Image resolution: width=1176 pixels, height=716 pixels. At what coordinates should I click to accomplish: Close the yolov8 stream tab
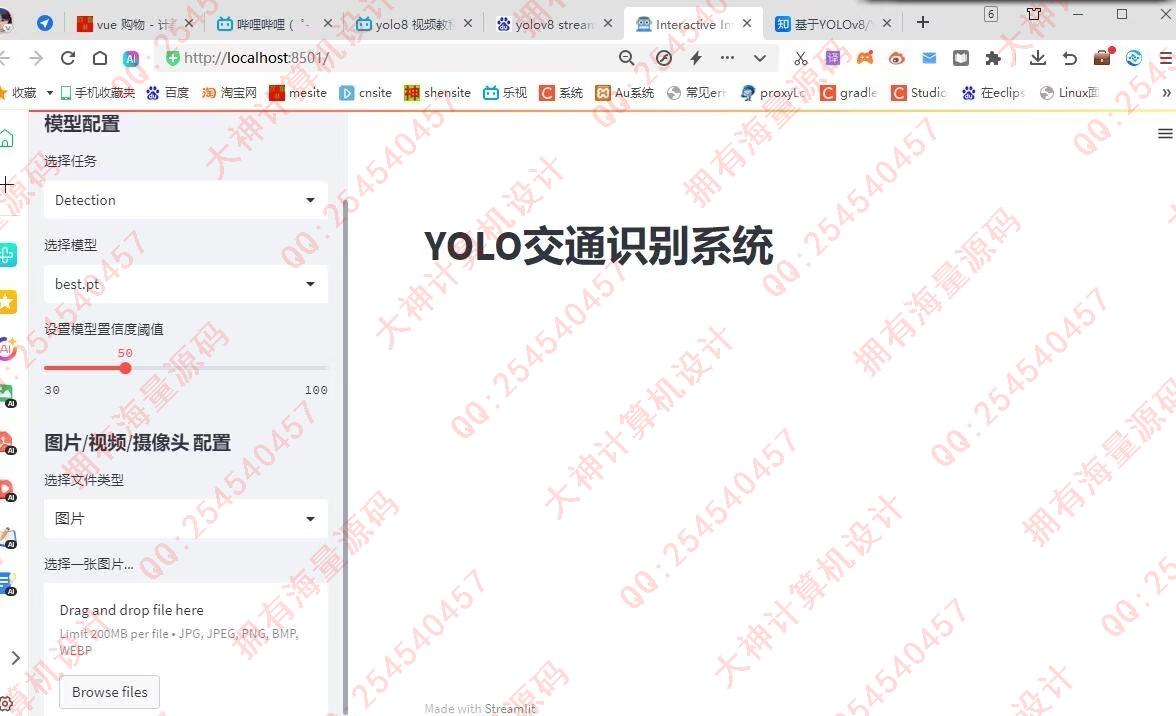(x=608, y=23)
